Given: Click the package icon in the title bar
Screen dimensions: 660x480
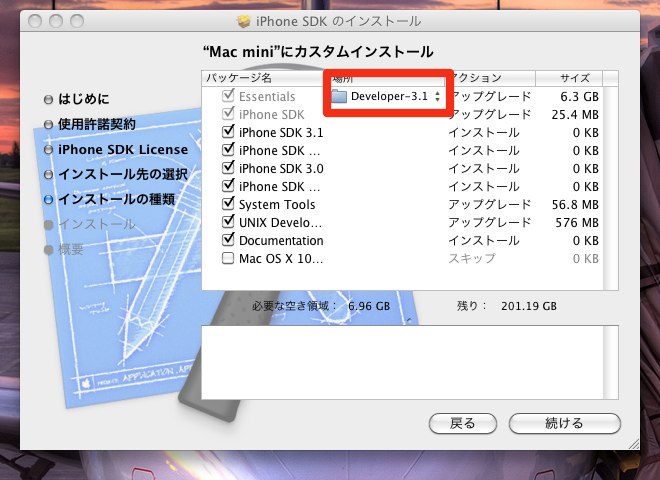Looking at the screenshot, I should tap(242, 20).
